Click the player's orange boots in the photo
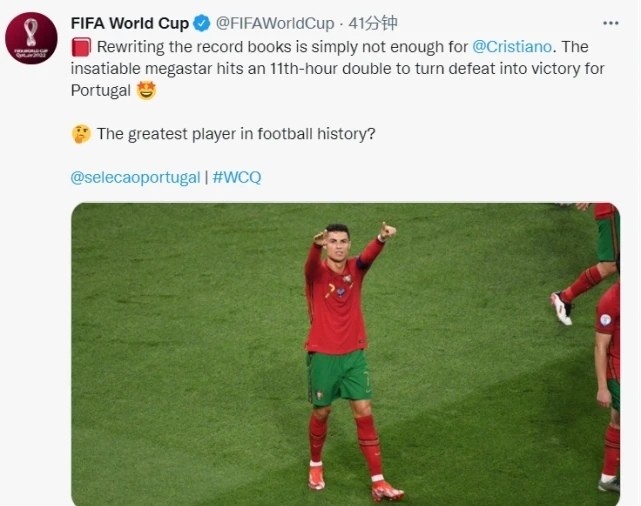This screenshot has height=506, width=641. click(x=355, y=484)
